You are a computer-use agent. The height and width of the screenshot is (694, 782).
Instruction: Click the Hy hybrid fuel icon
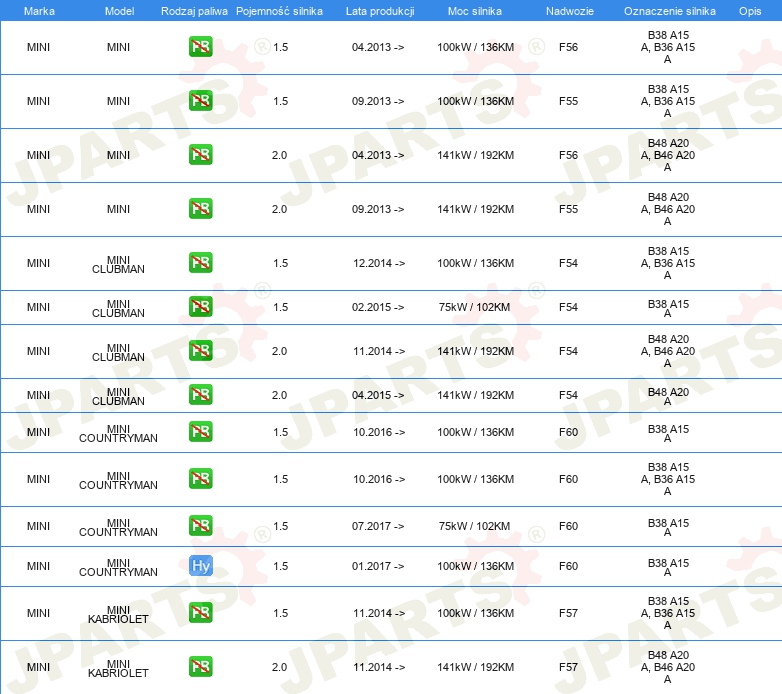pyautogui.click(x=200, y=566)
